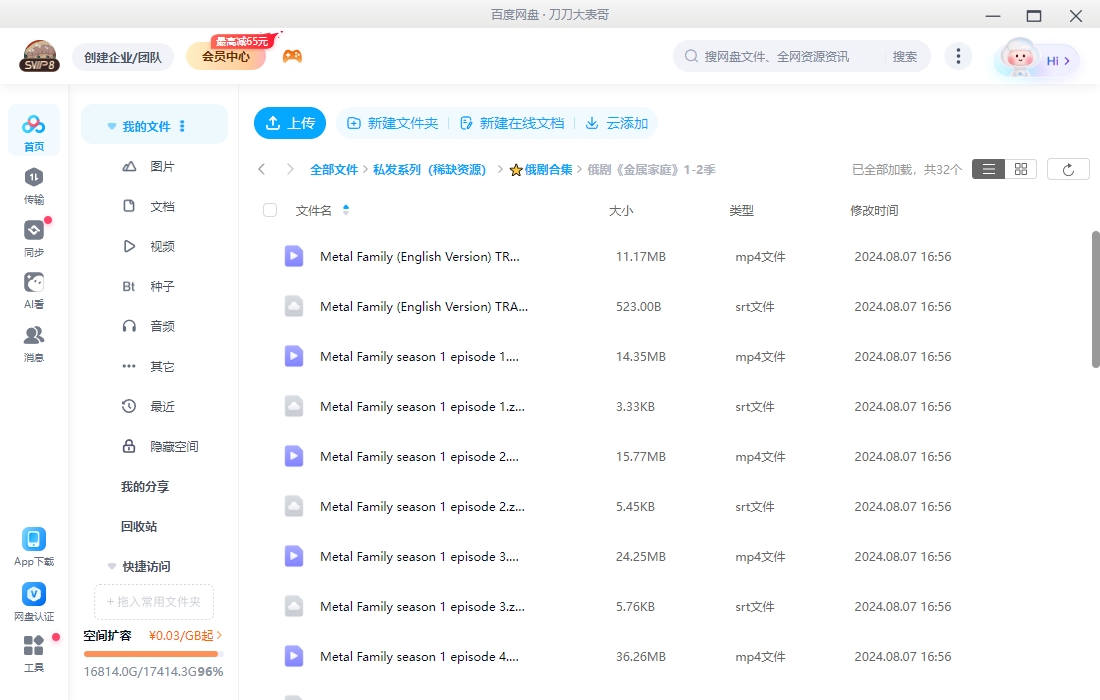The width and height of the screenshot is (1100, 700).
Task: Open the 首页 home icon in sidebar
Action: coord(34,131)
